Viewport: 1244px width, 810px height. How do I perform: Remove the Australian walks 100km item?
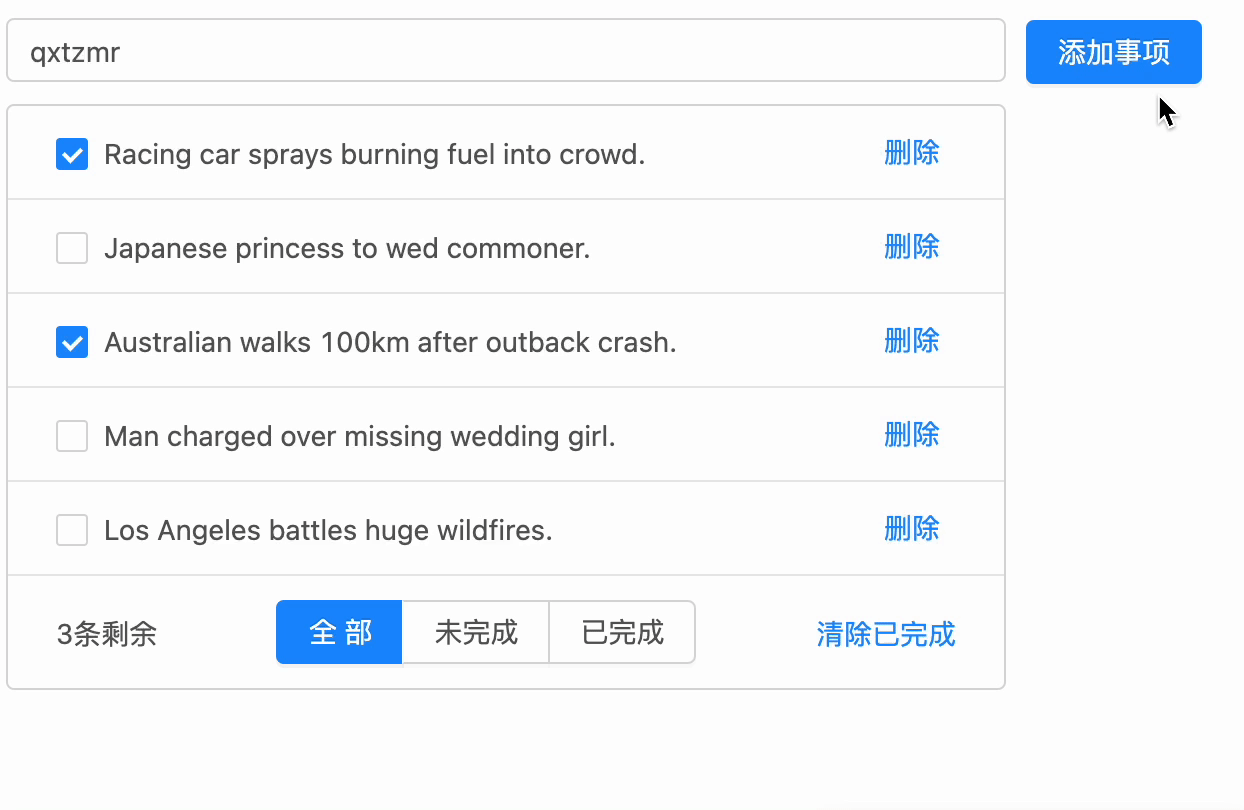911,341
